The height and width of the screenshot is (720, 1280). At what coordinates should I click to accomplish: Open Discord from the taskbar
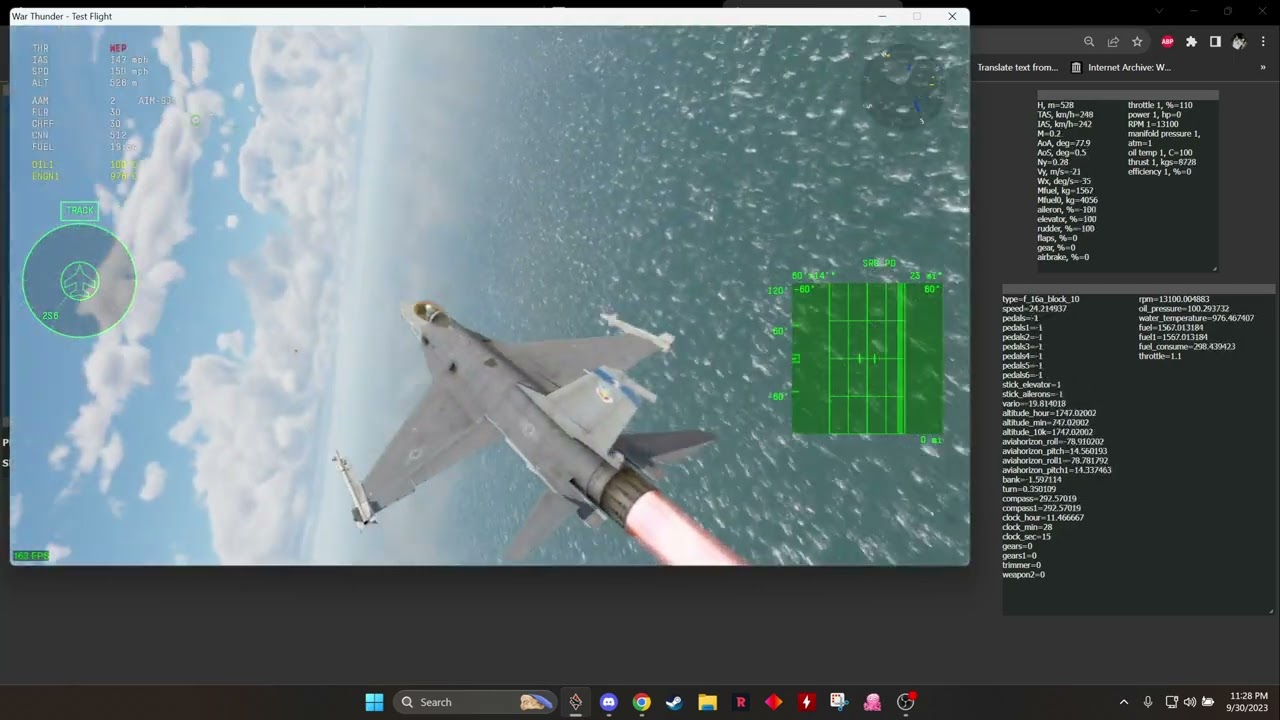point(608,702)
